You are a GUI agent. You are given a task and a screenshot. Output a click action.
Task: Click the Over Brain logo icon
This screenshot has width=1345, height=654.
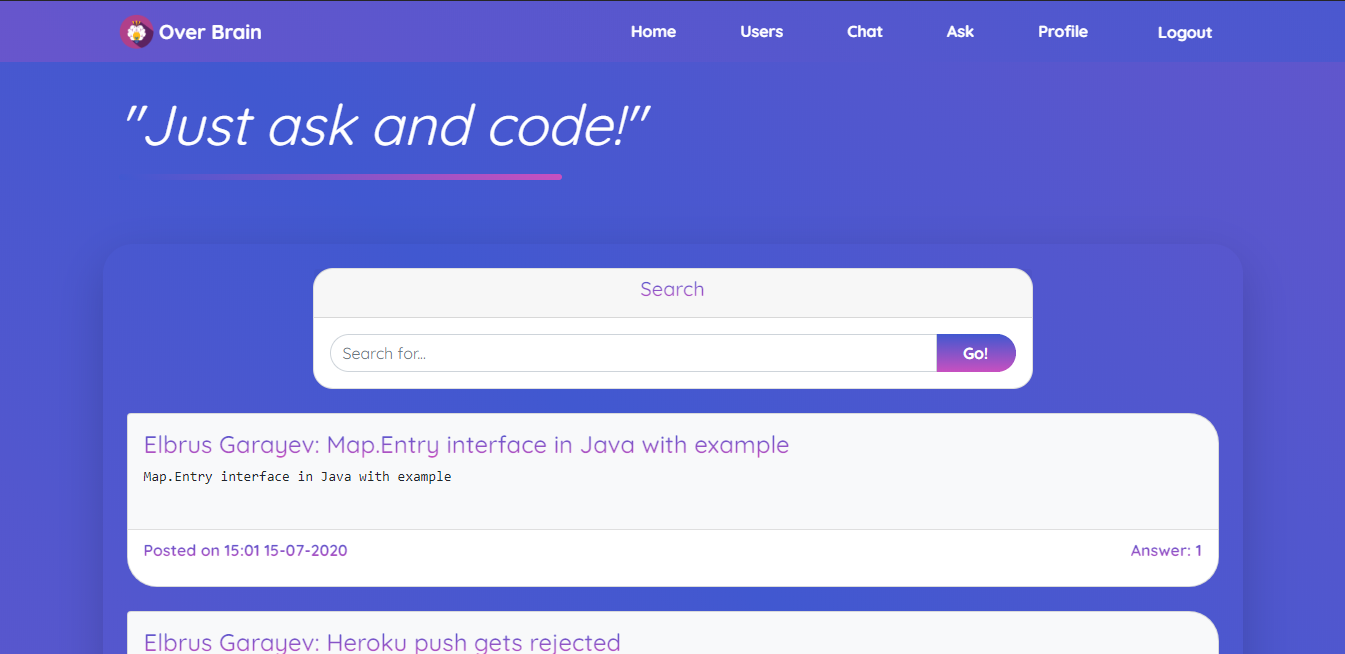coord(136,31)
